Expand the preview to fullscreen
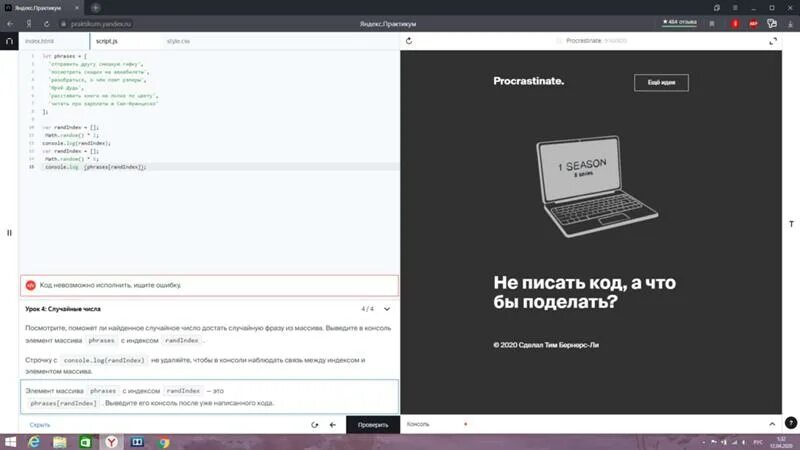Screen dimensions: 800x450 pyautogui.click(x=773, y=41)
